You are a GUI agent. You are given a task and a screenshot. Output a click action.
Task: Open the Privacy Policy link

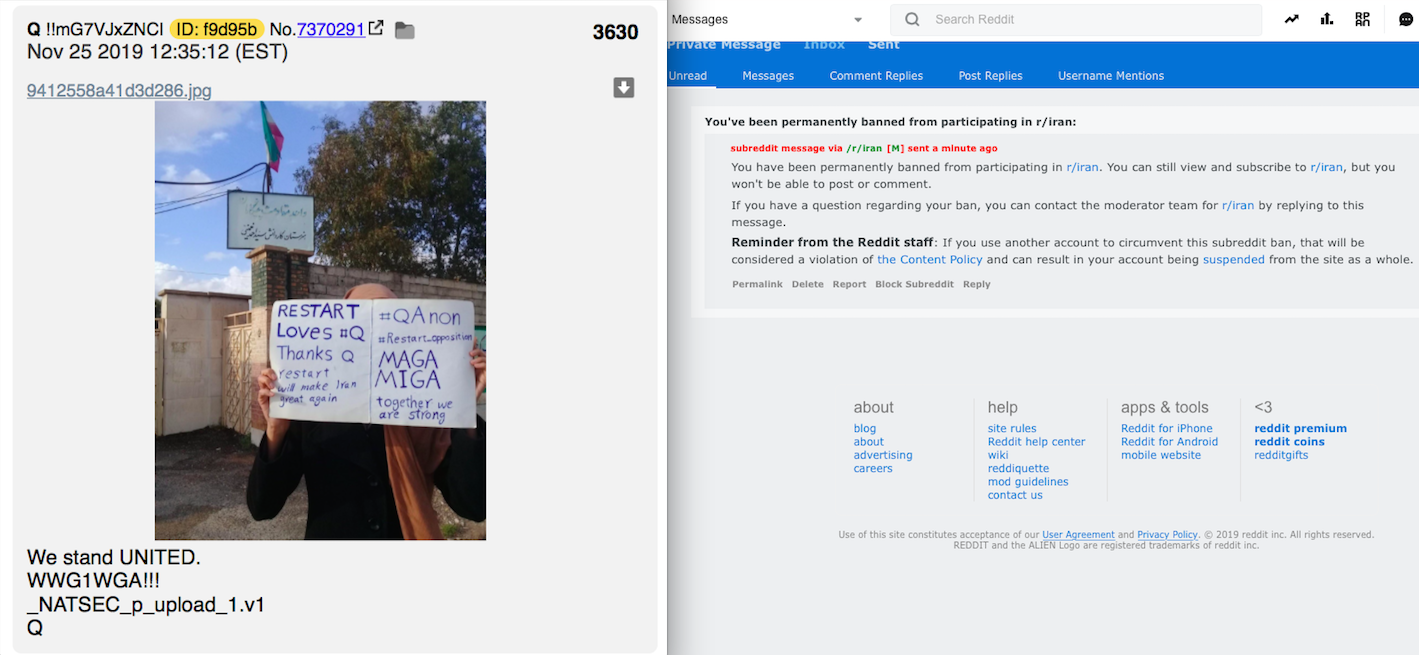1167,535
